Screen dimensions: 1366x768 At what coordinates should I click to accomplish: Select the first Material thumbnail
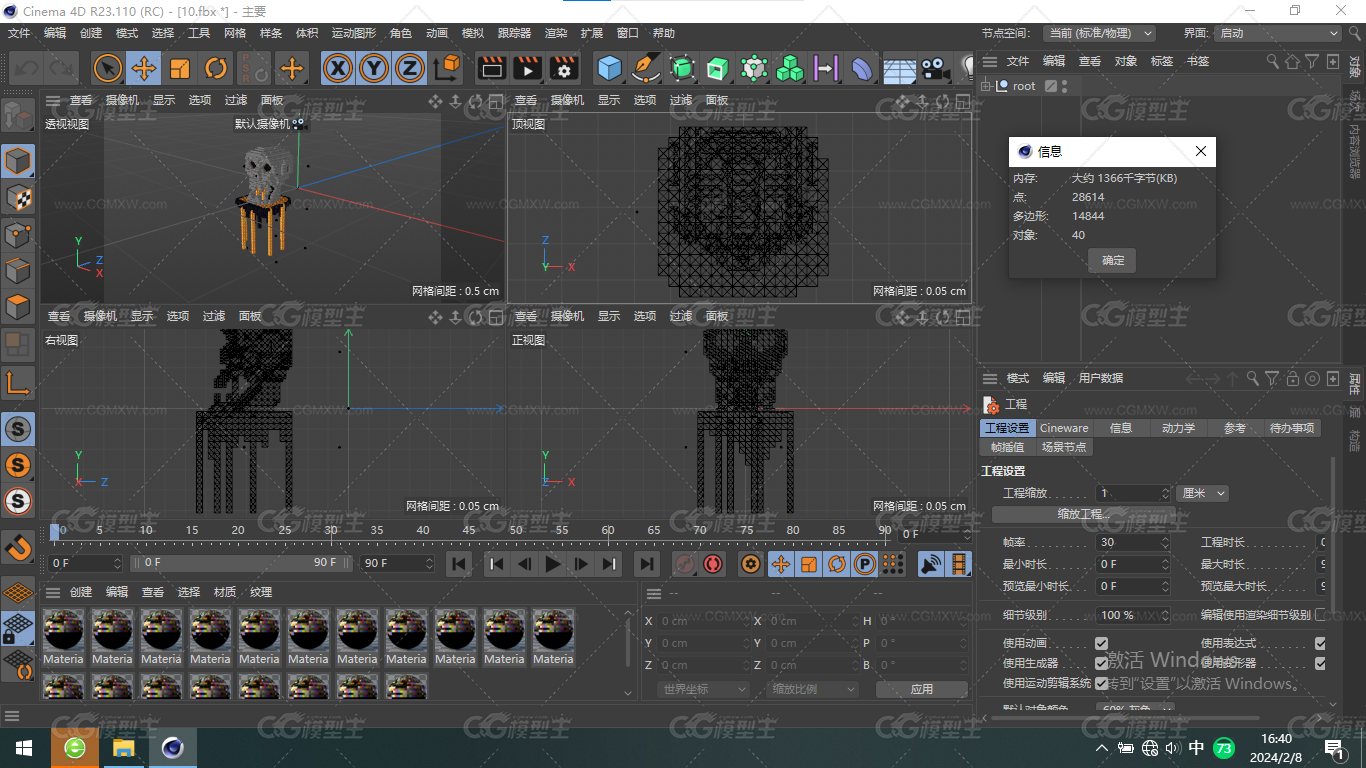coord(63,637)
